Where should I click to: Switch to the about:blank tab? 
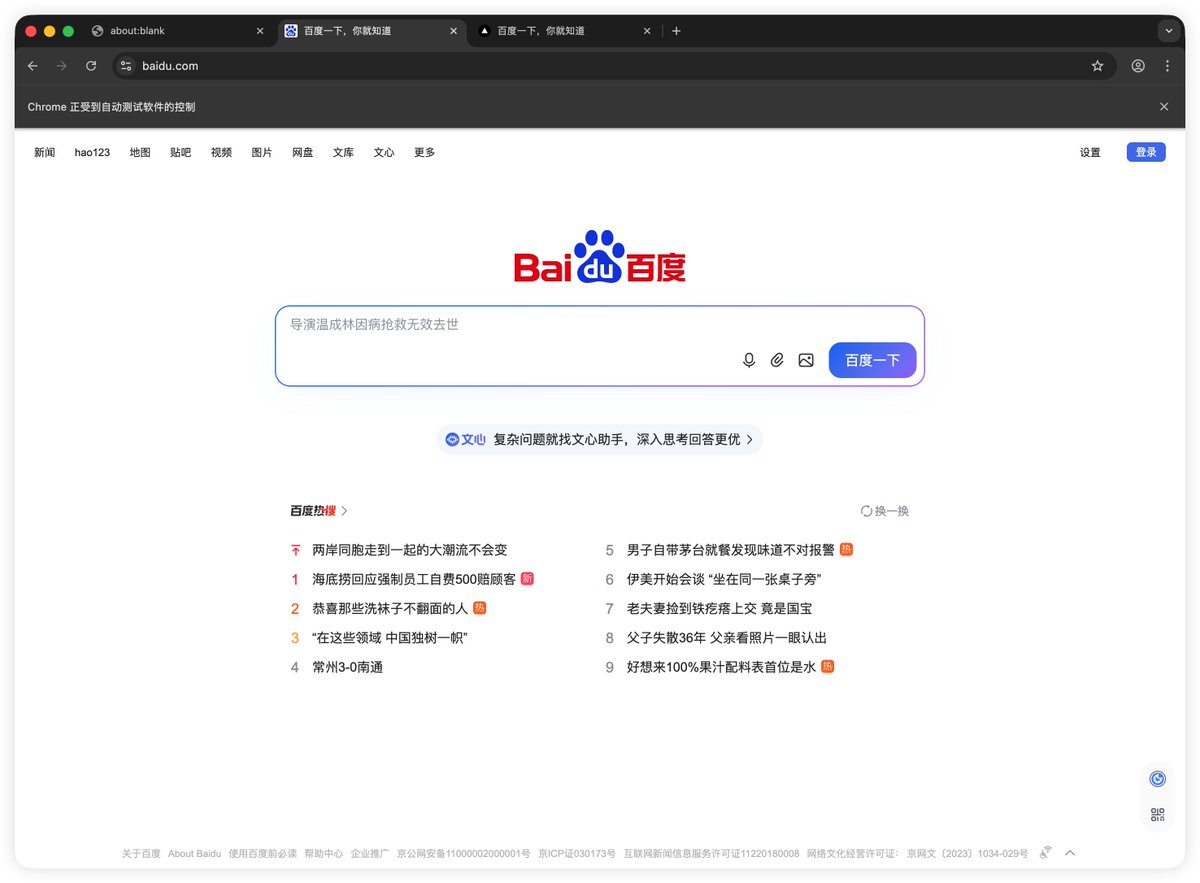[x=176, y=31]
